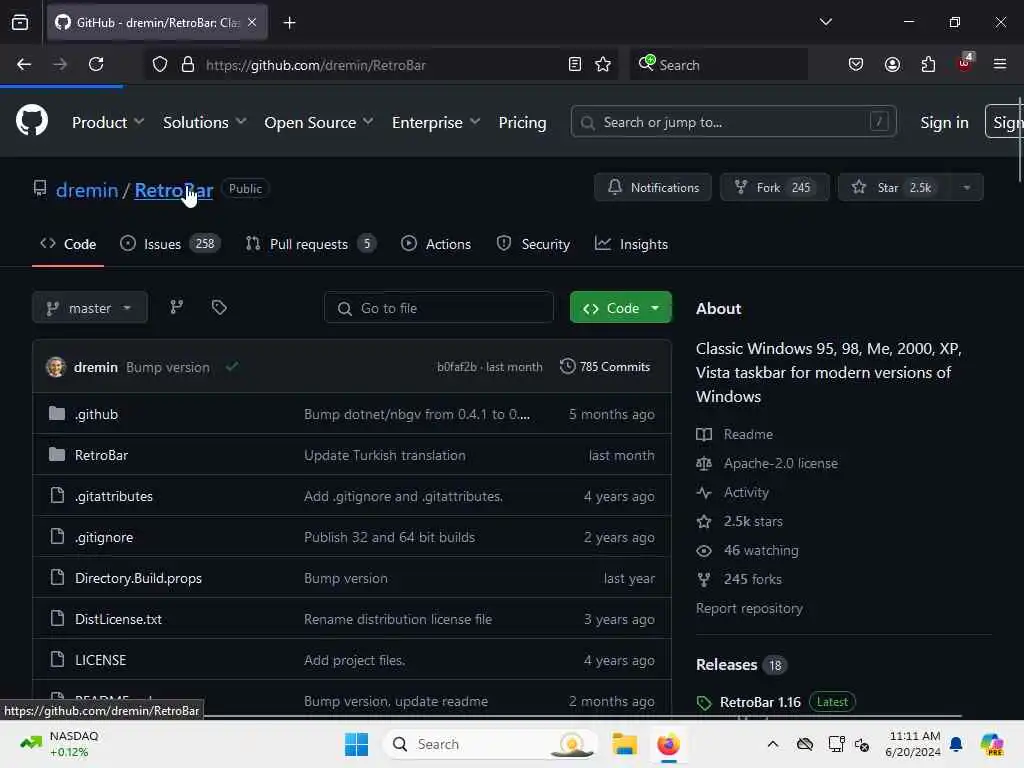
Task: Click the green check commit status icon
Action: point(231,366)
